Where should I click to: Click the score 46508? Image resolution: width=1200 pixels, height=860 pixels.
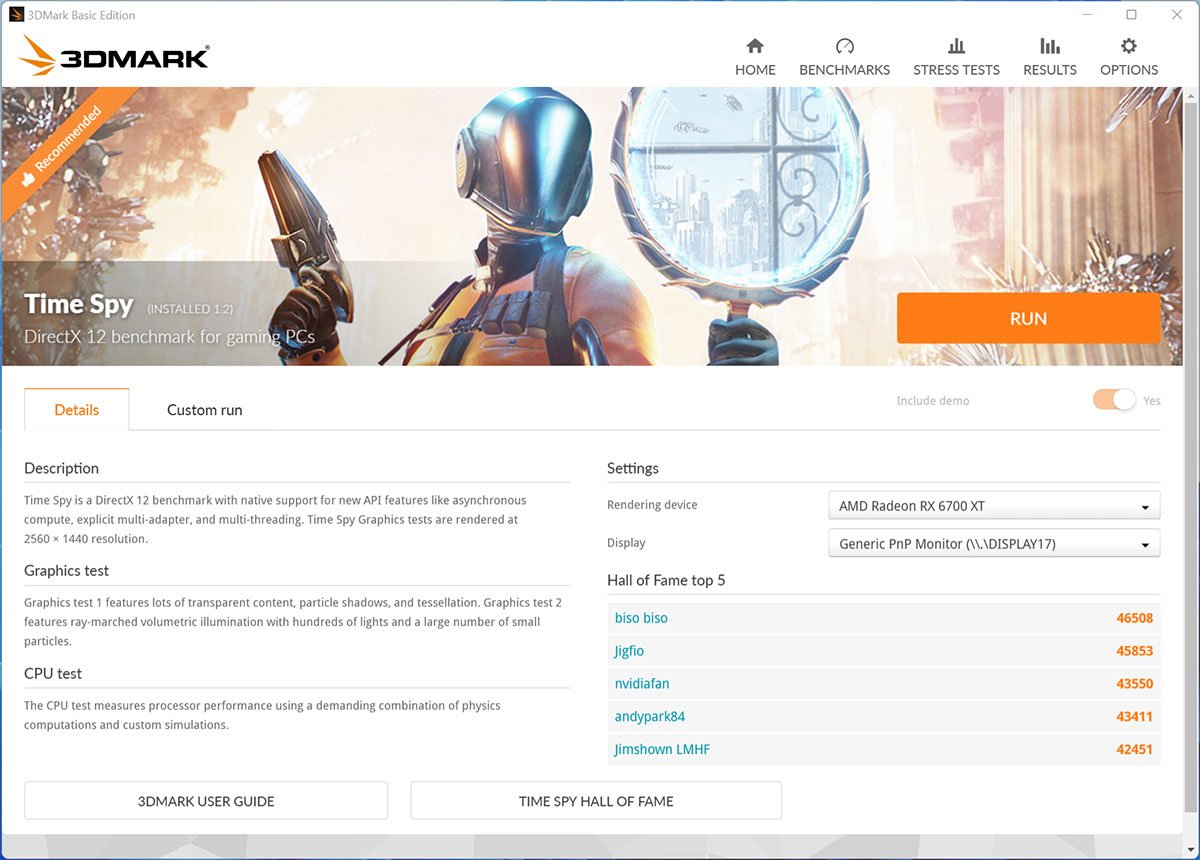1135,618
